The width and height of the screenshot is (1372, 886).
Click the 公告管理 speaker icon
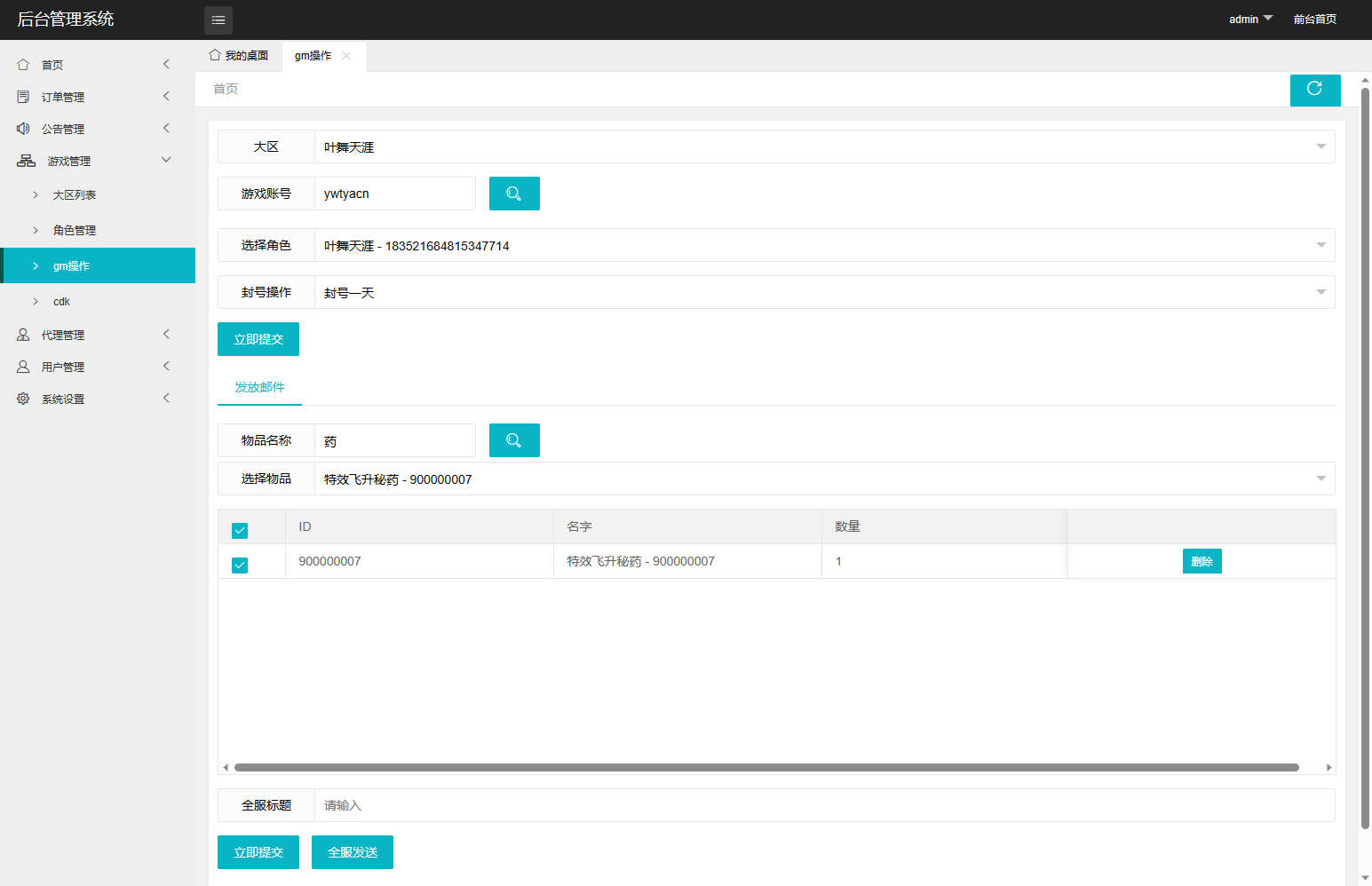click(x=23, y=128)
